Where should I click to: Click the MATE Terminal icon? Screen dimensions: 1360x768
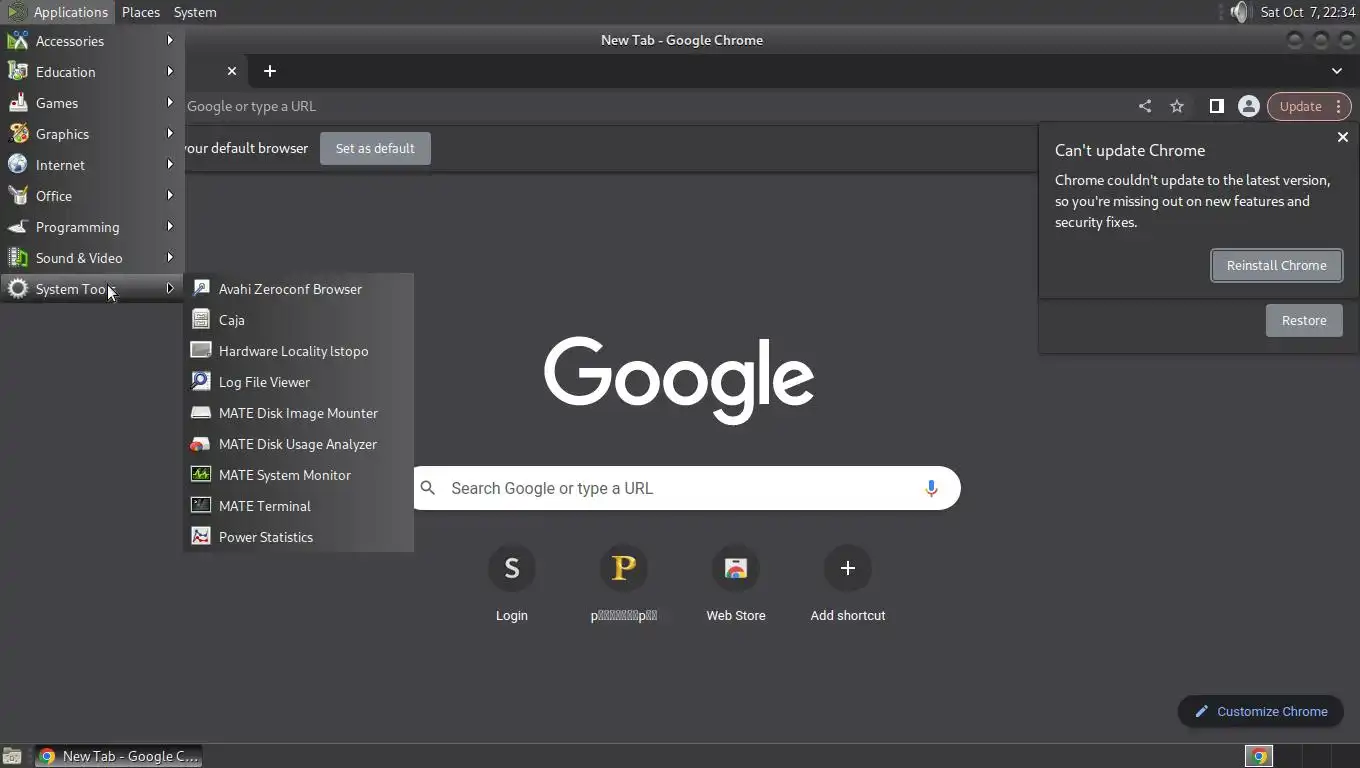click(x=201, y=506)
